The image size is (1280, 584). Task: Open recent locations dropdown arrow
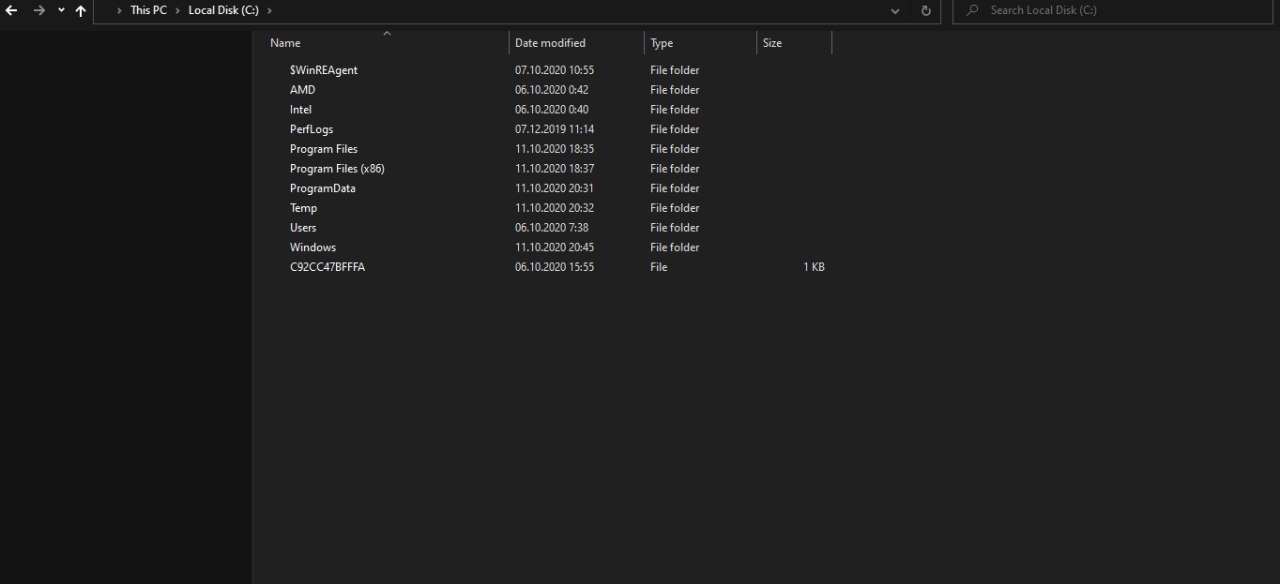61,10
